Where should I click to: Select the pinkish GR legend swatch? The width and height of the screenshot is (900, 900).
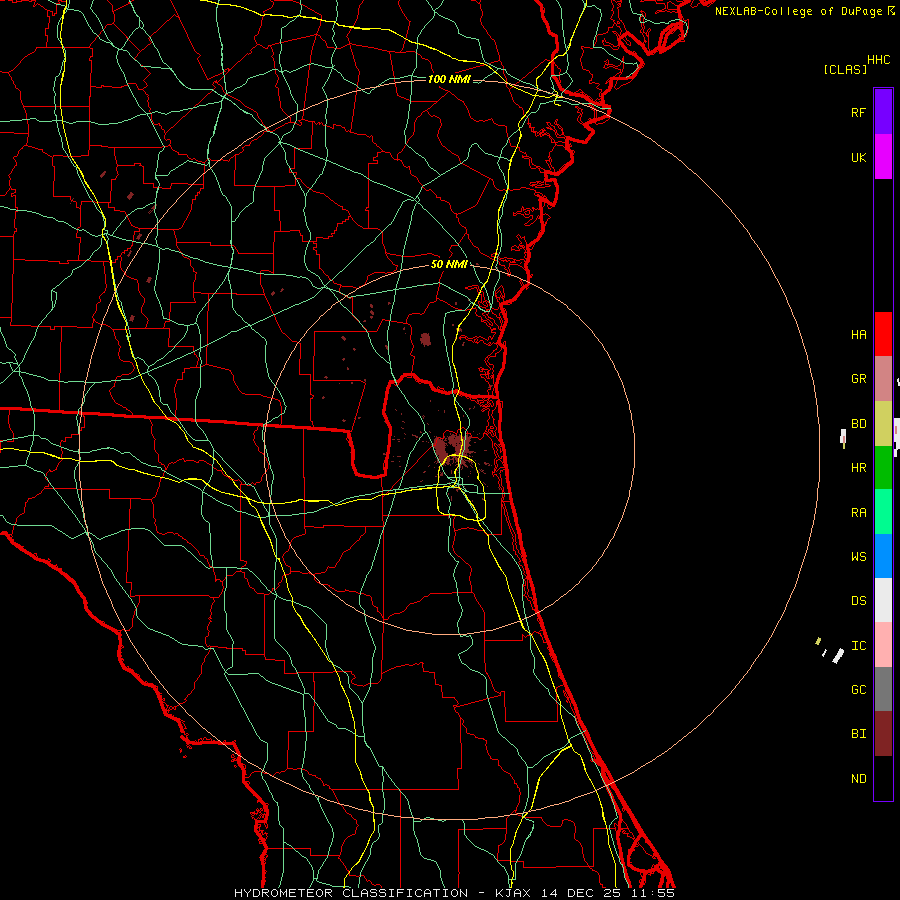coord(883,379)
